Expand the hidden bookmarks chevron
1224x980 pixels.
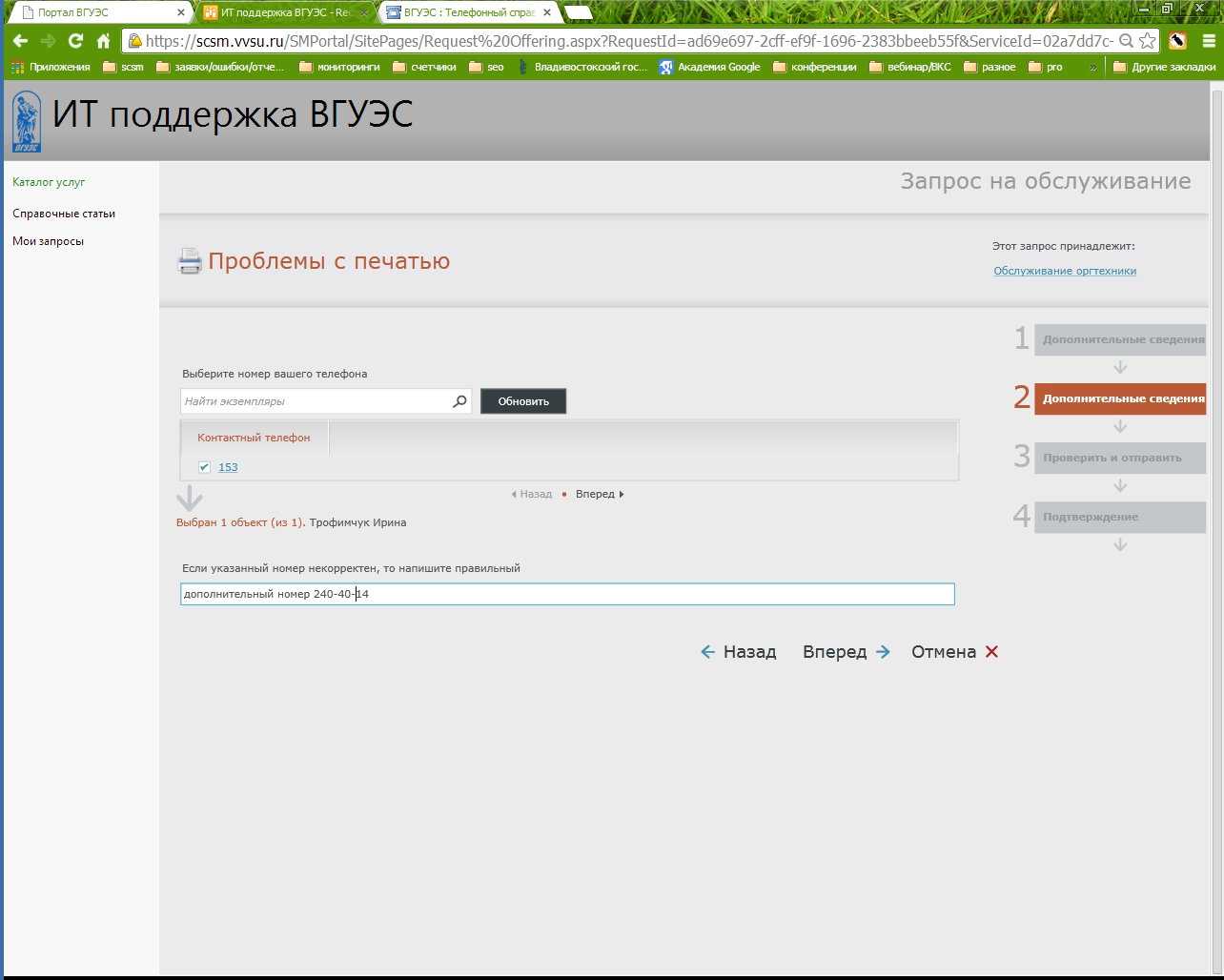(x=1092, y=67)
